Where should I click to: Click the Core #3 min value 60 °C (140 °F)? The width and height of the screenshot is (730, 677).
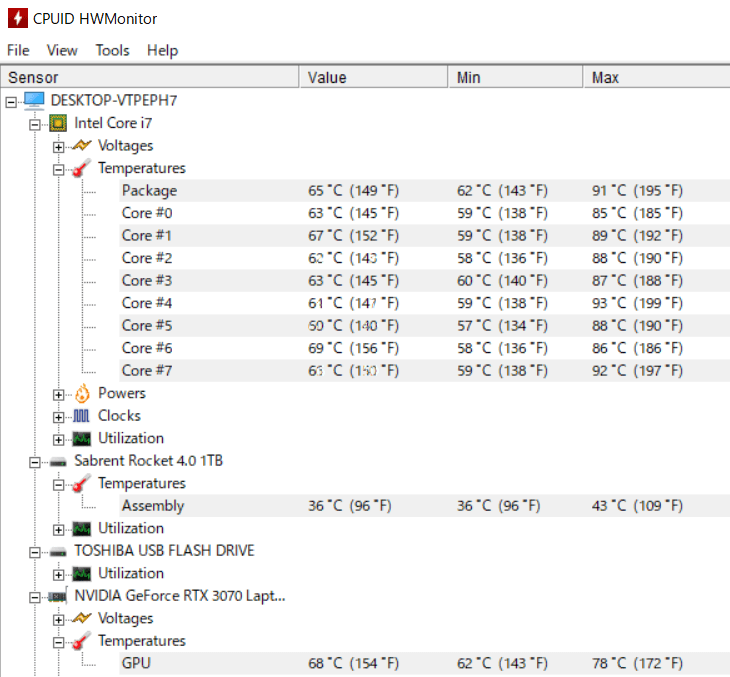pos(502,280)
